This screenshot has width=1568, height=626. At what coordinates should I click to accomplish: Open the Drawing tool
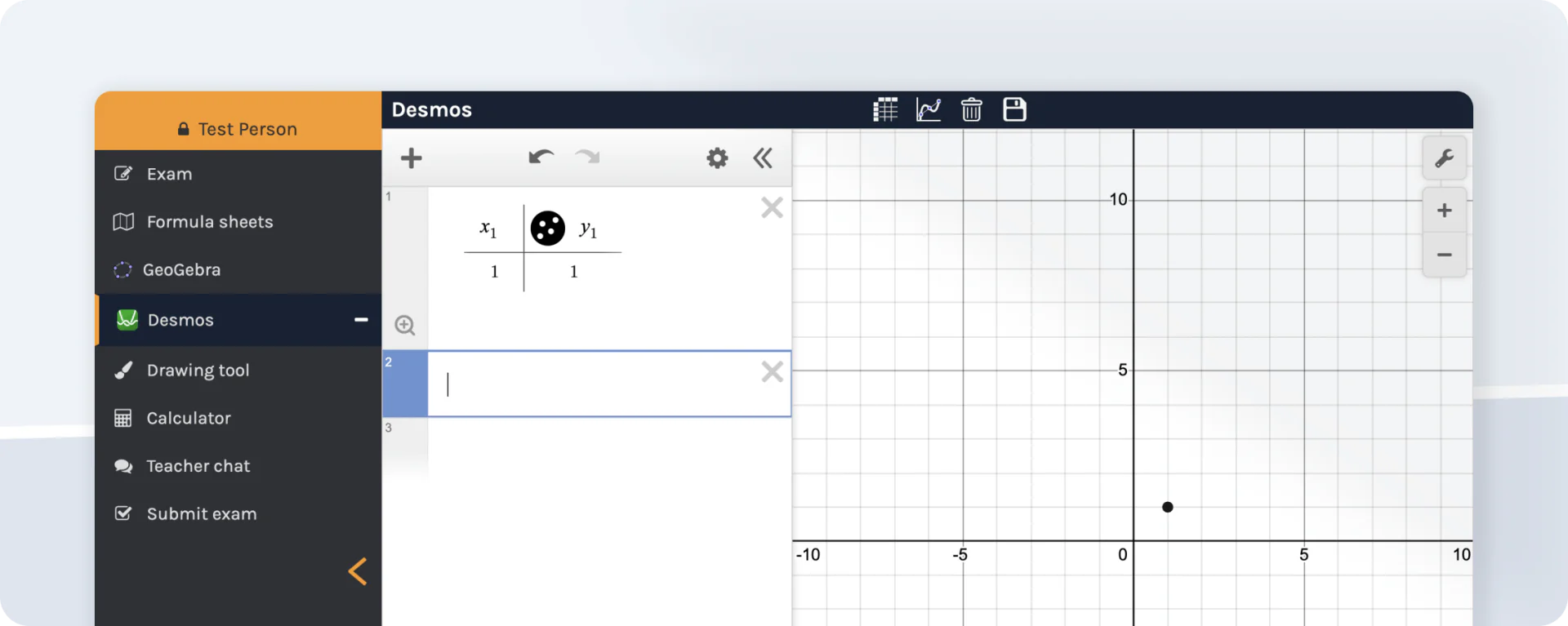238,371
